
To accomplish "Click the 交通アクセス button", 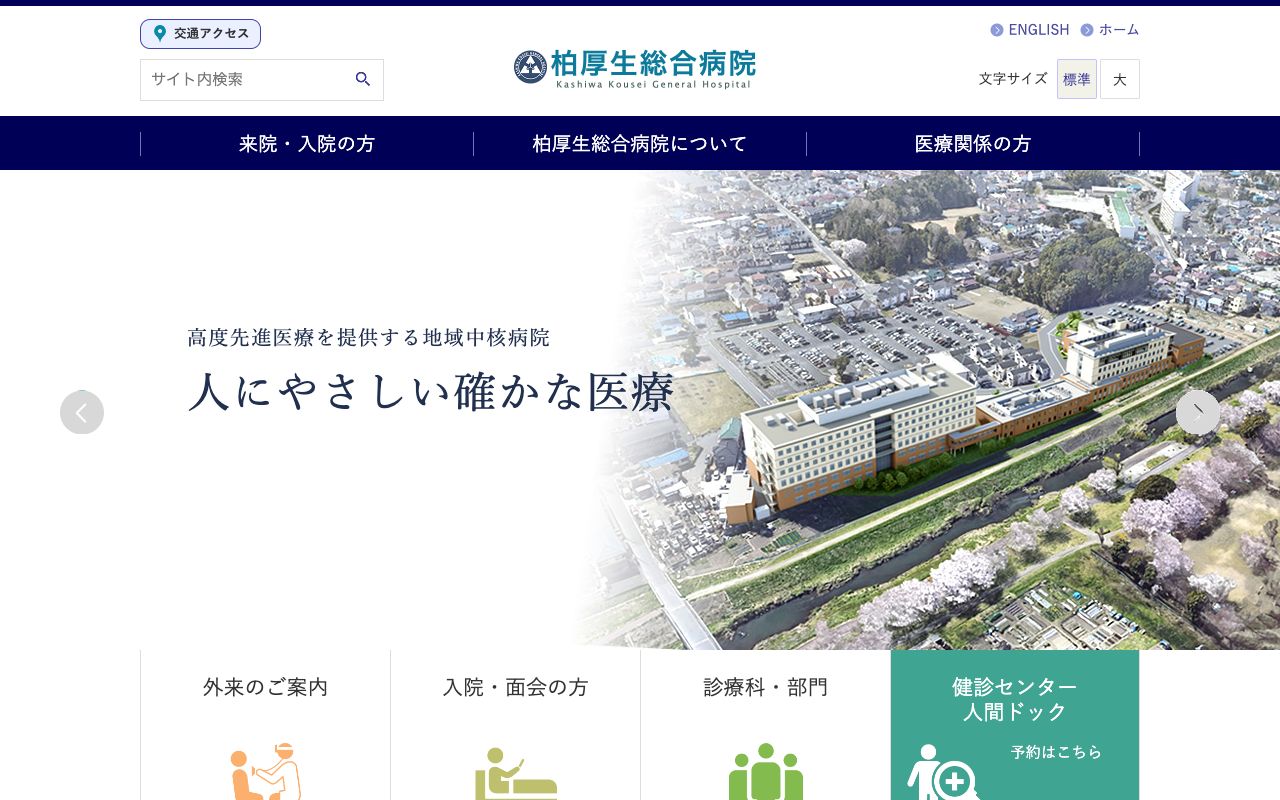I will (x=200, y=33).
